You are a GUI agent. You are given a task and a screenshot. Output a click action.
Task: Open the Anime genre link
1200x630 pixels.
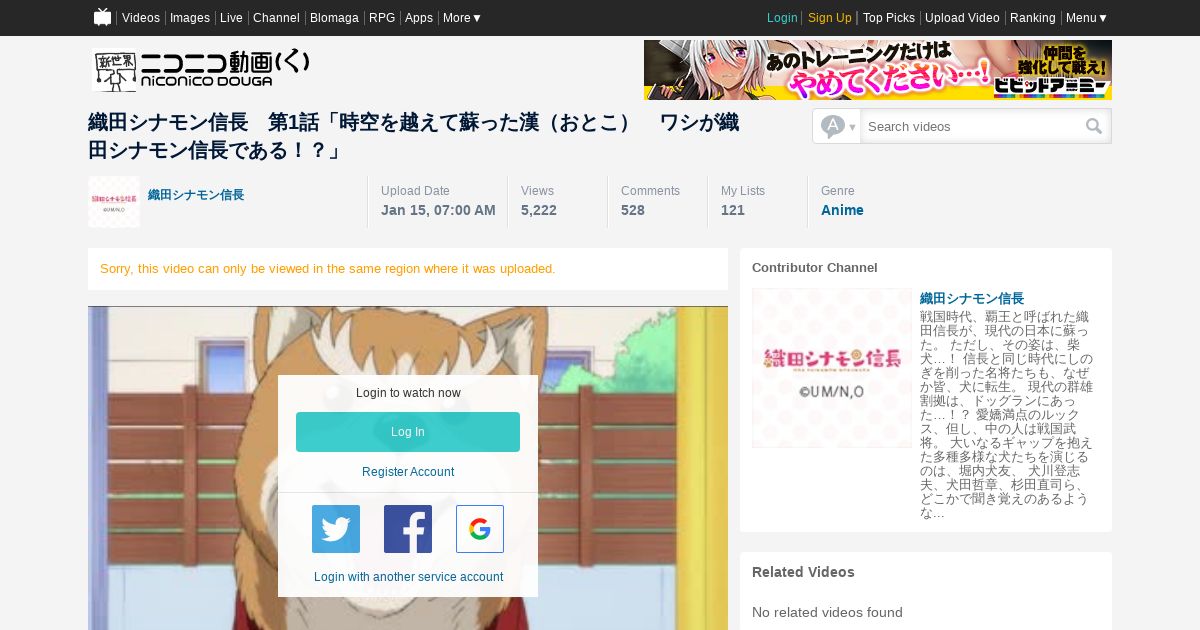click(842, 210)
